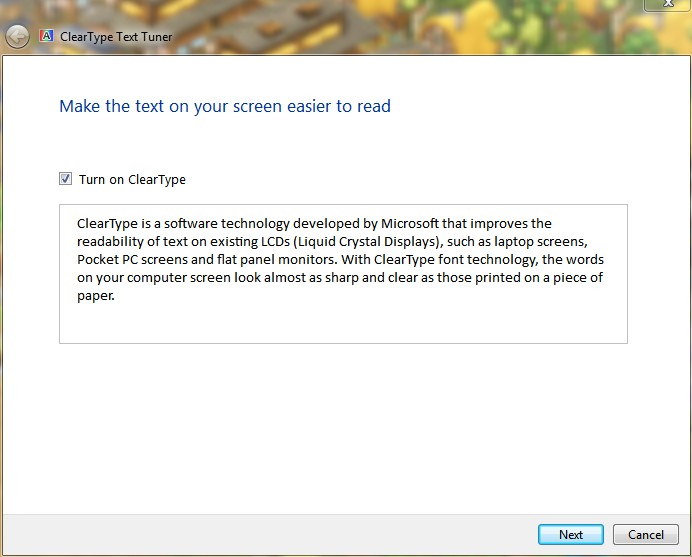Click the ClearType description paragraph
Viewport: 692px width, 557px height.
340,260
